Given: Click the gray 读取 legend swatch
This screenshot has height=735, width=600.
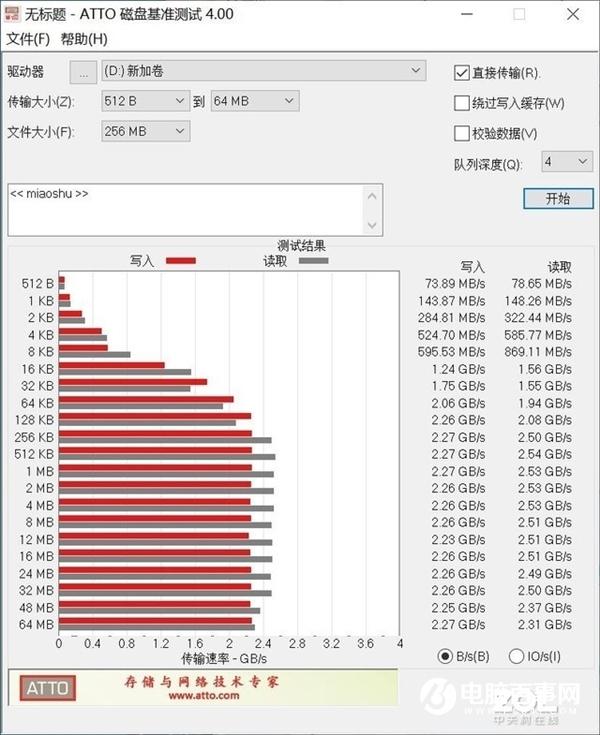Looking at the screenshot, I should (x=314, y=261).
